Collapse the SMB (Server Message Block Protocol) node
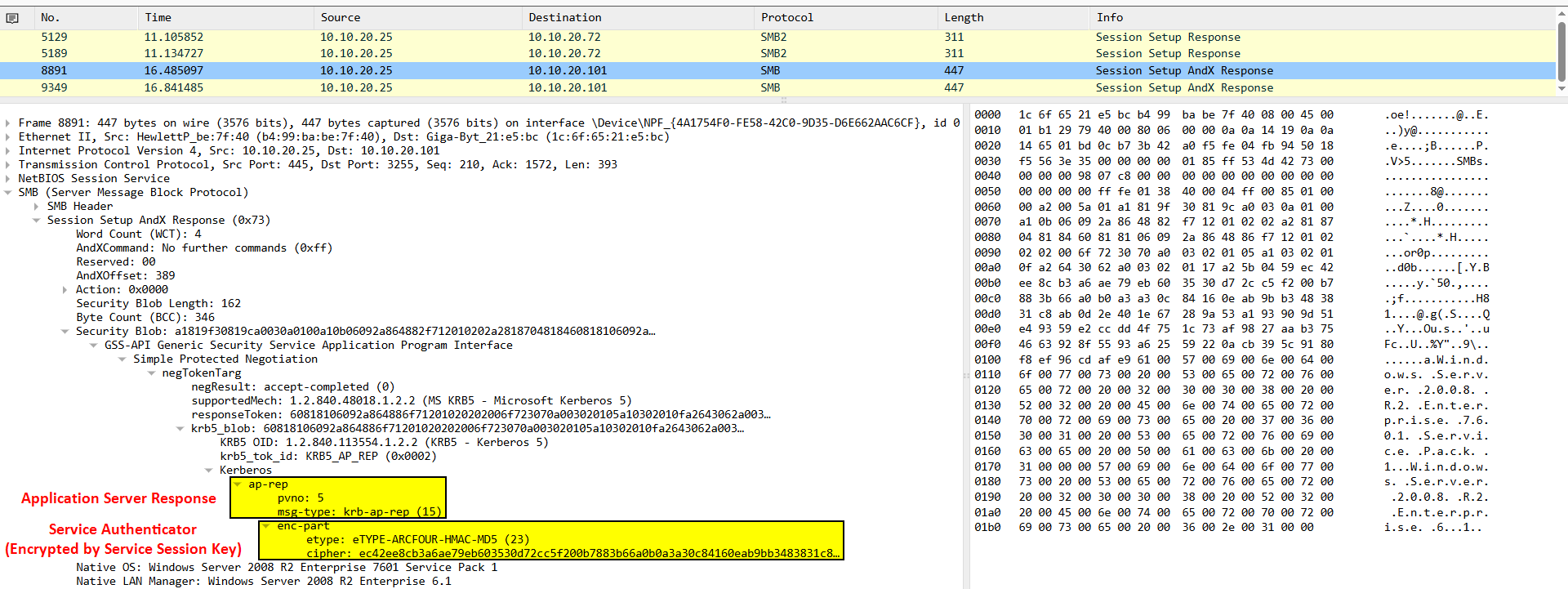1568x589 pixels. [x=8, y=193]
